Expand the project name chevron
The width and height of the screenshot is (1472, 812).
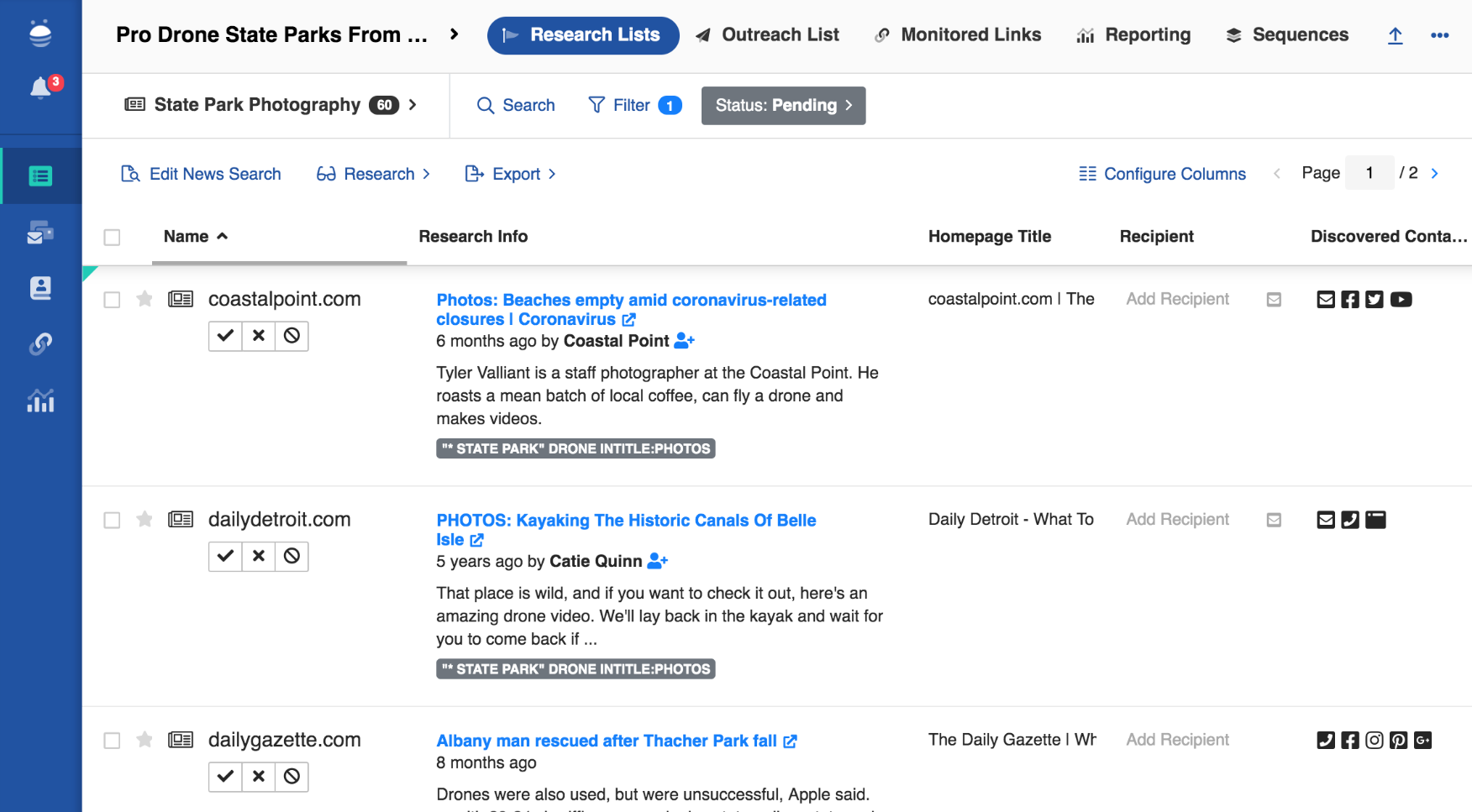(455, 34)
